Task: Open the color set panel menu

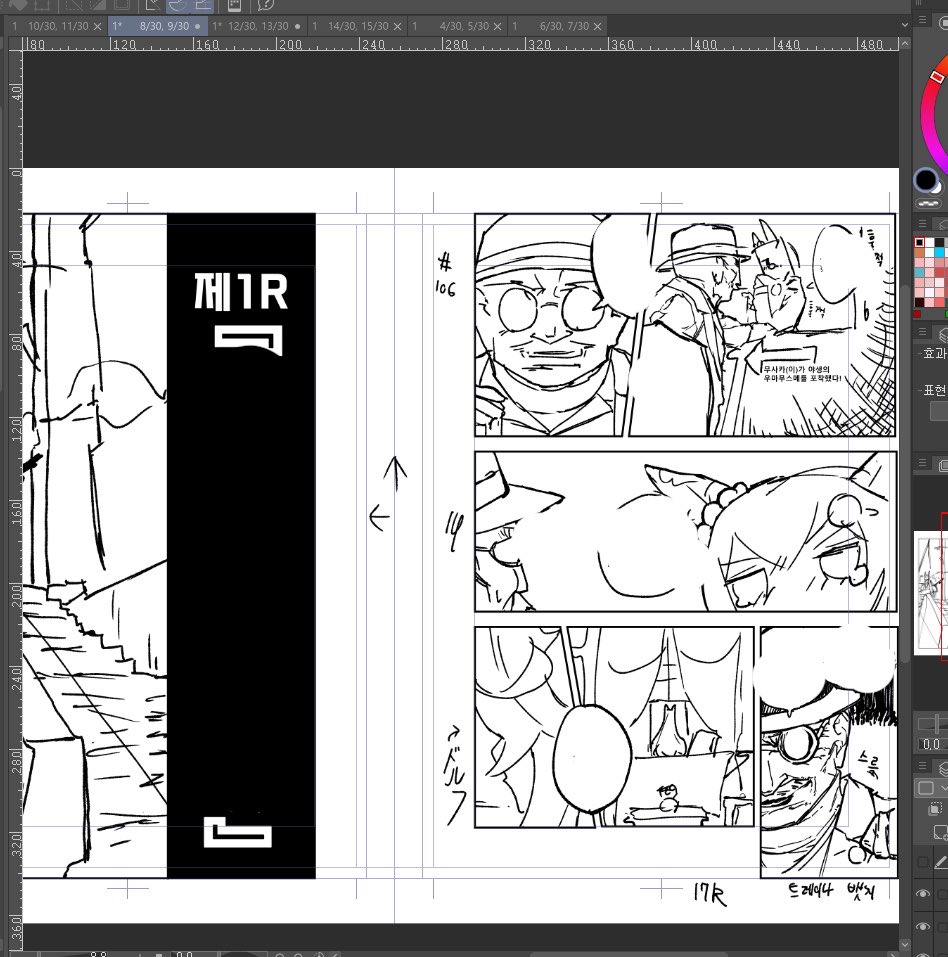Action: coord(922,223)
